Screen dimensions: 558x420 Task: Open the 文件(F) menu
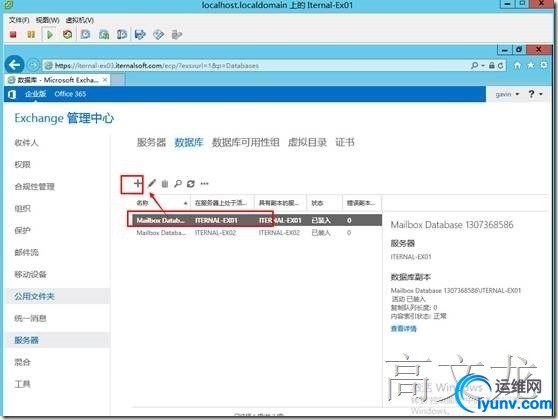coord(19,20)
